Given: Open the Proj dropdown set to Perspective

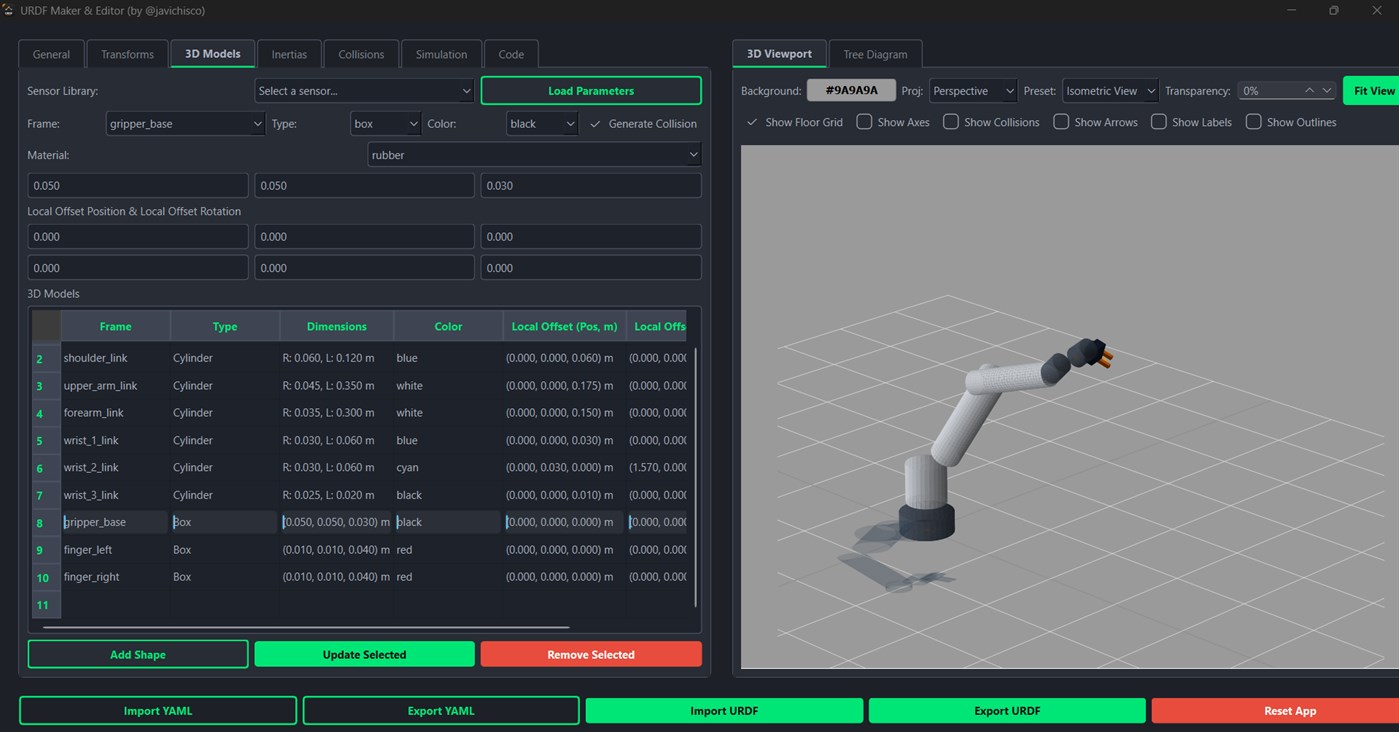Looking at the screenshot, I should pyautogui.click(x=973, y=91).
